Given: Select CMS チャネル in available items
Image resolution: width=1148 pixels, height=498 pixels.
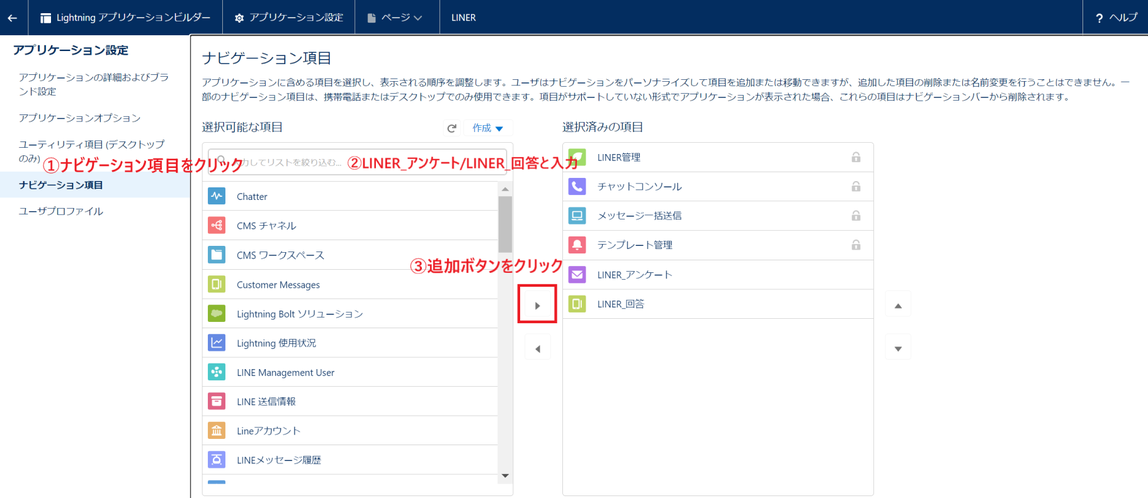Looking at the screenshot, I should tap(266, 226).
